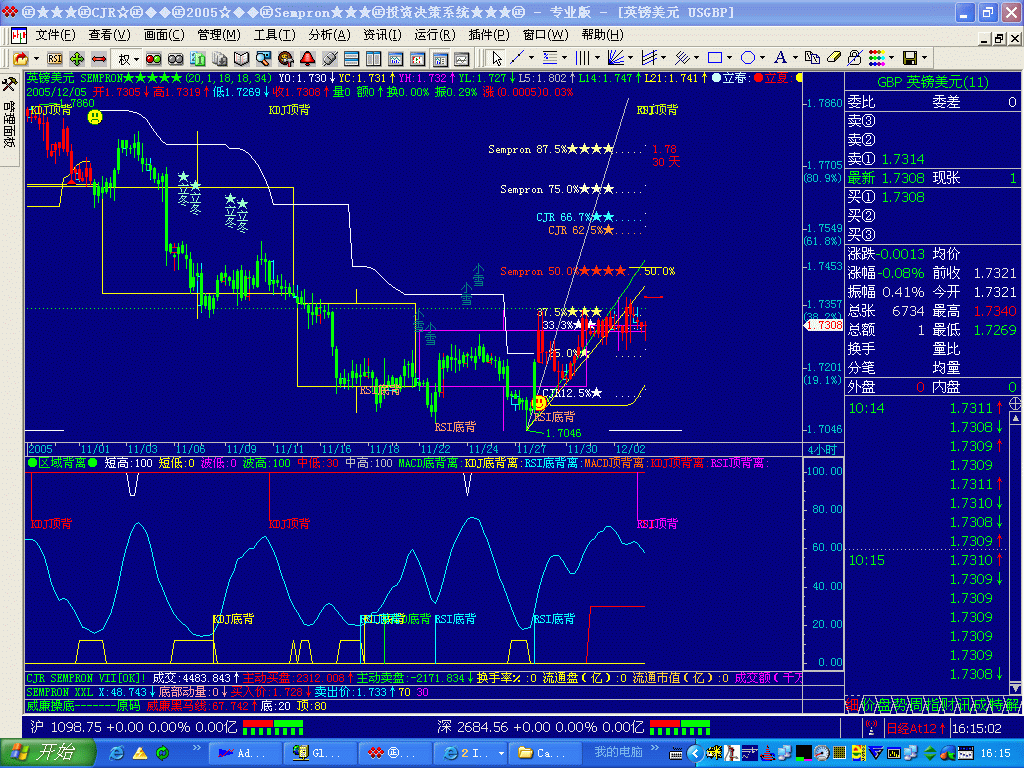This screenshot has width=1024, height=768.
Task: Select the arrow pointer tool
Action: 497,58
